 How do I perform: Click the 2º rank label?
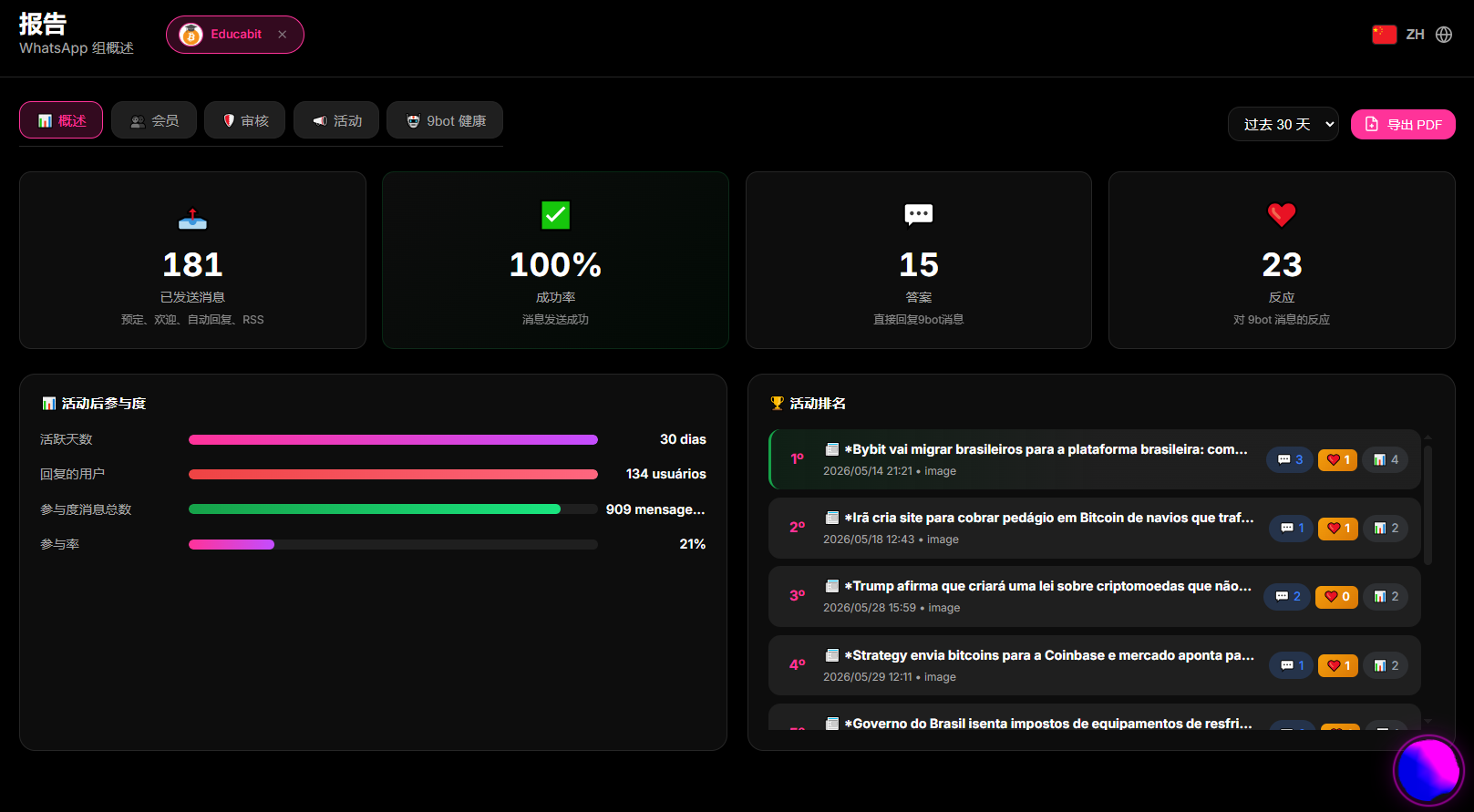[x=797, y=528]
